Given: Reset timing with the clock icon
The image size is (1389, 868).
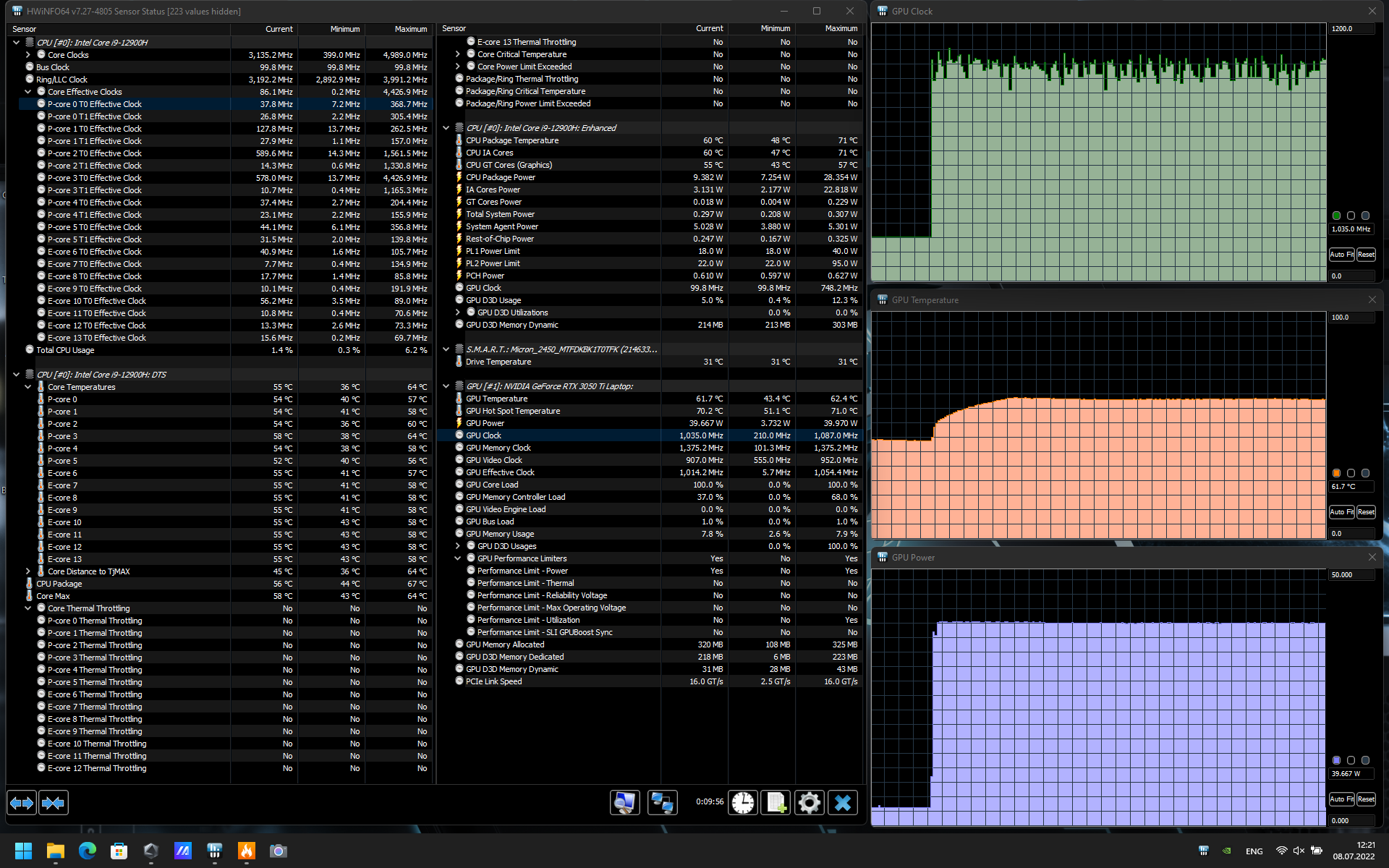Looking at the screenshot, I should [743, 802].
